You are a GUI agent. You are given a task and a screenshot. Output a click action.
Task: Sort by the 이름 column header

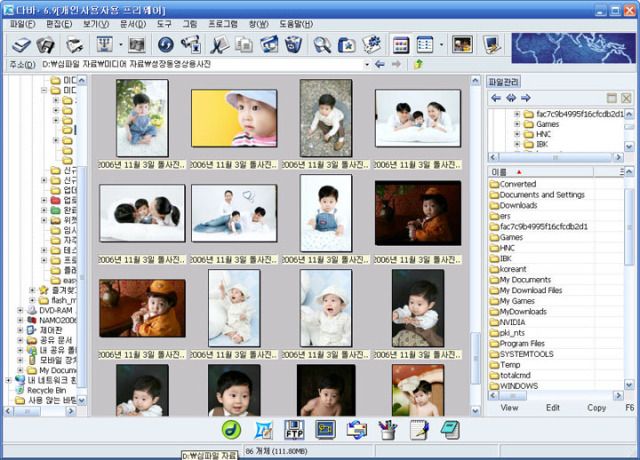(541, 172)
